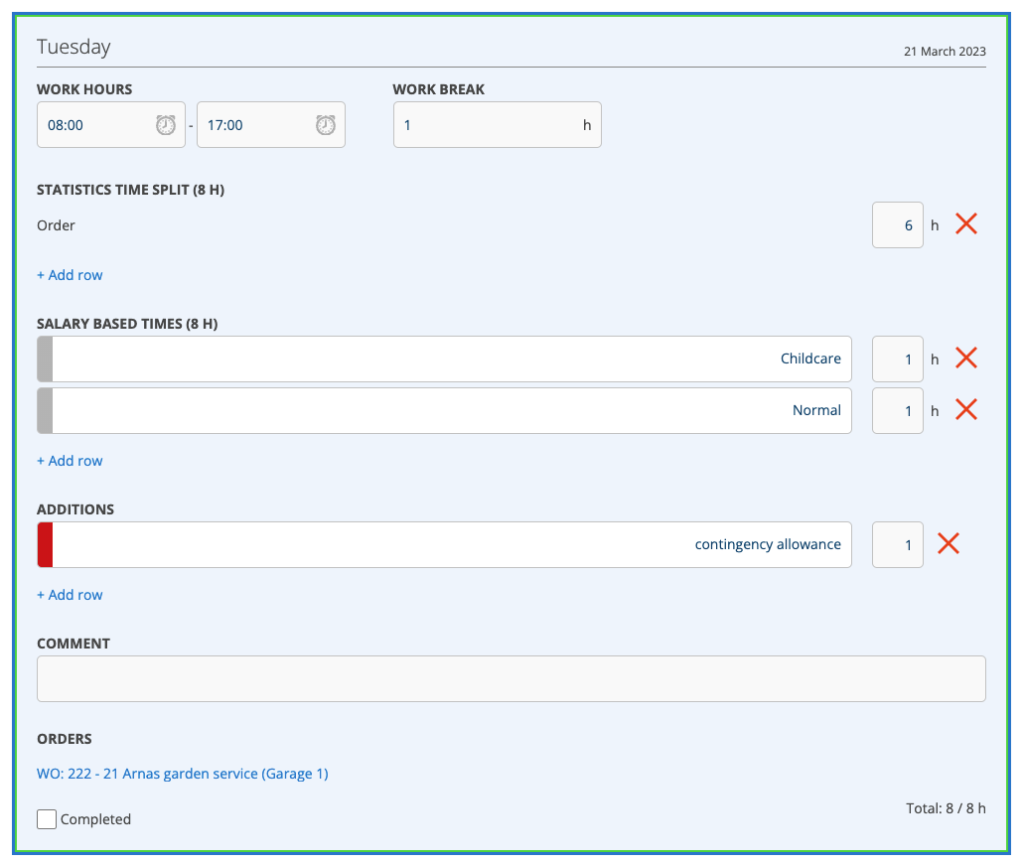Open clock picker for 08:00 start time
This screenshot has height=863, width=1024.
tap(166, 125)
